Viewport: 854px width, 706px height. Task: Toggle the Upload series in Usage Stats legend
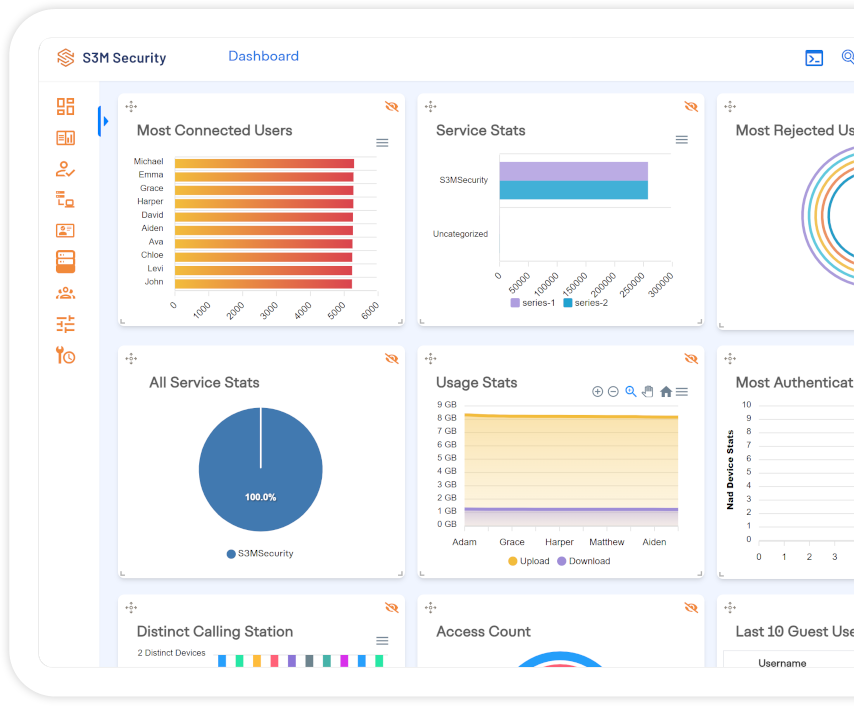[528, 561]
